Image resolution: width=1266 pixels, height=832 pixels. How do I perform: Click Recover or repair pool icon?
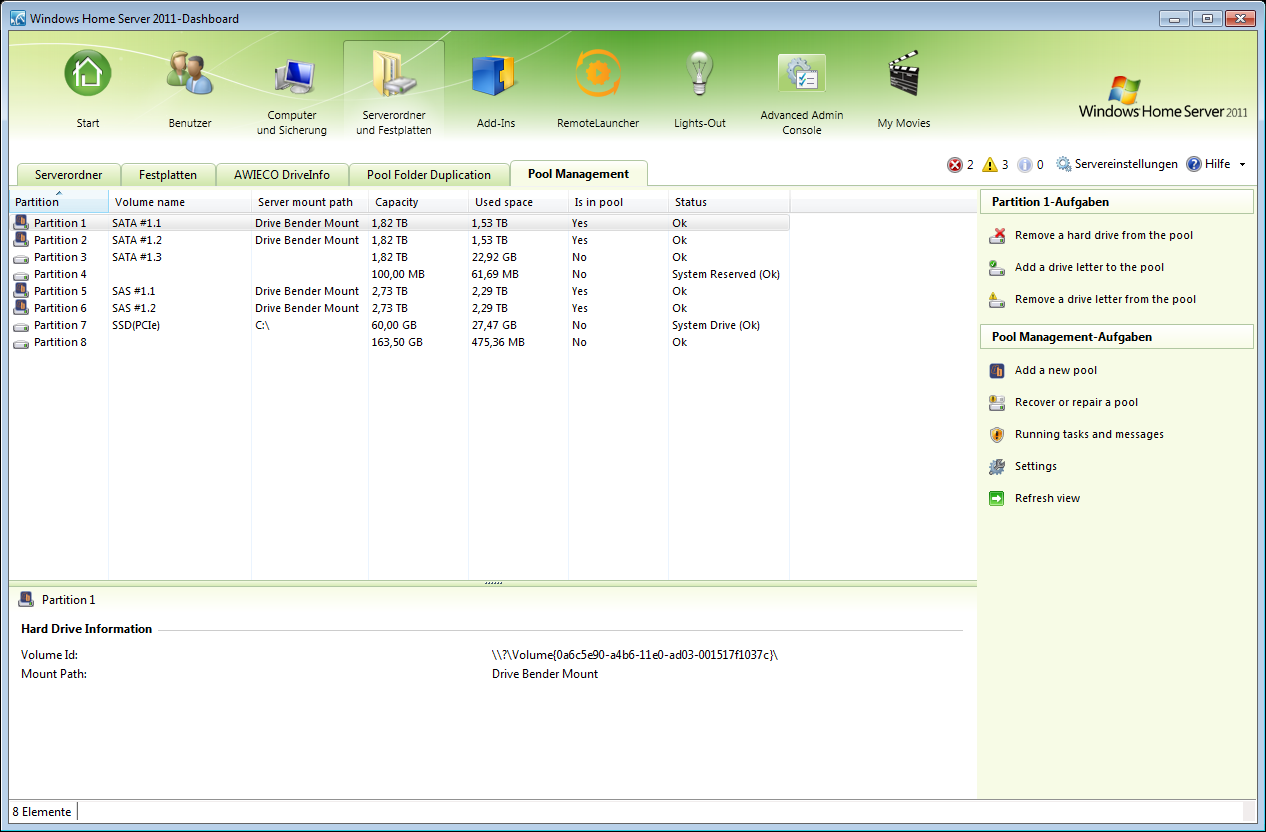coord(997,403)
